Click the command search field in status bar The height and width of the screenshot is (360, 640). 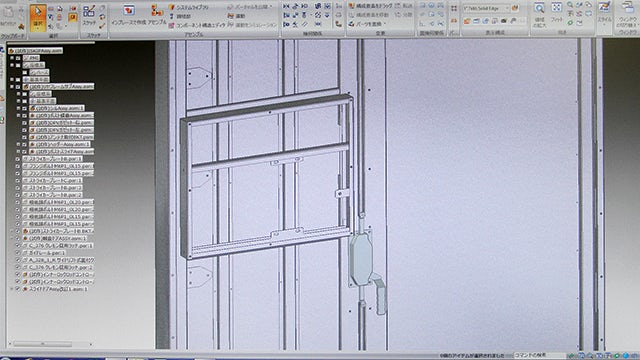[x=540, y=356]
